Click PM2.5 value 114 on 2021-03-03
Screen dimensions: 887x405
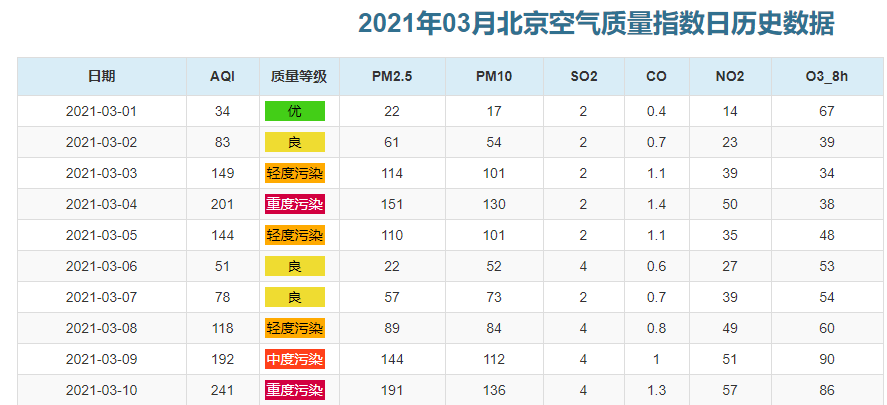coord(391,173)
